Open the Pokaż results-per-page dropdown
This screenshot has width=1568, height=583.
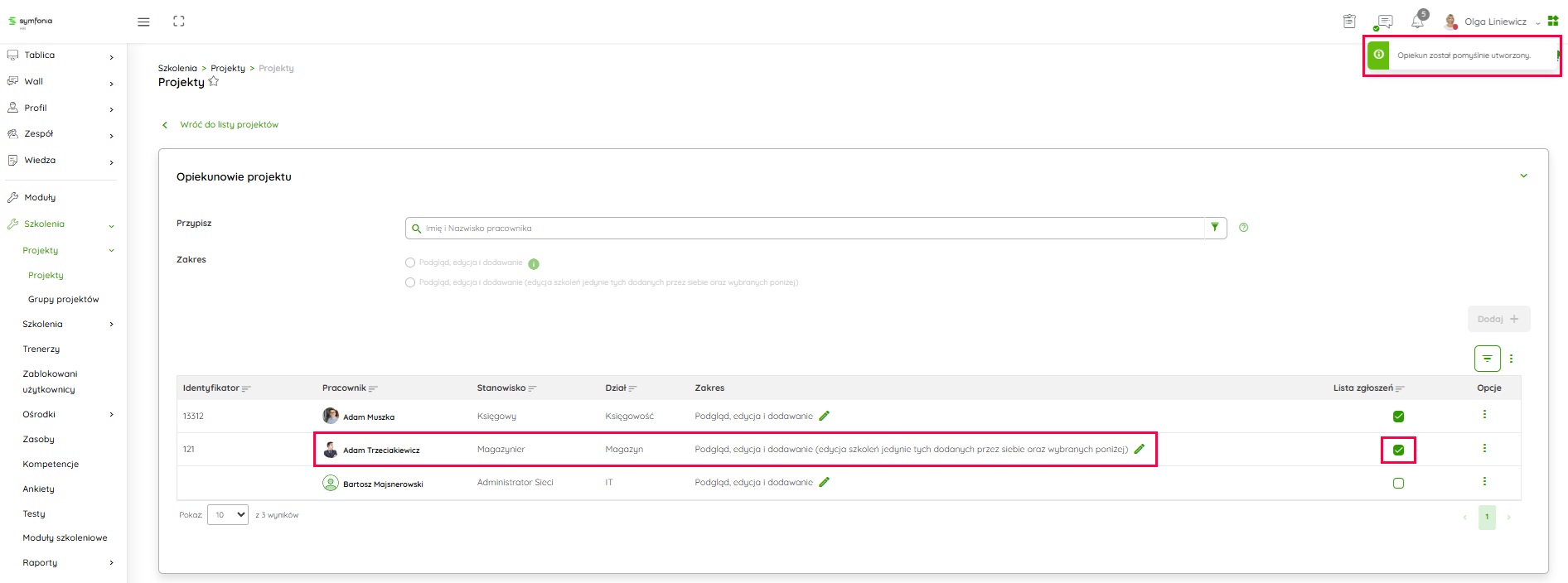(x=228, y=515)
